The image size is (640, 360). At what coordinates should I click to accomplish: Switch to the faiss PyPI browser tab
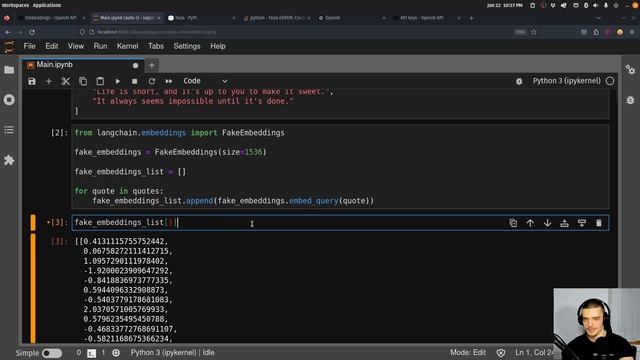[x=201, y=18]
